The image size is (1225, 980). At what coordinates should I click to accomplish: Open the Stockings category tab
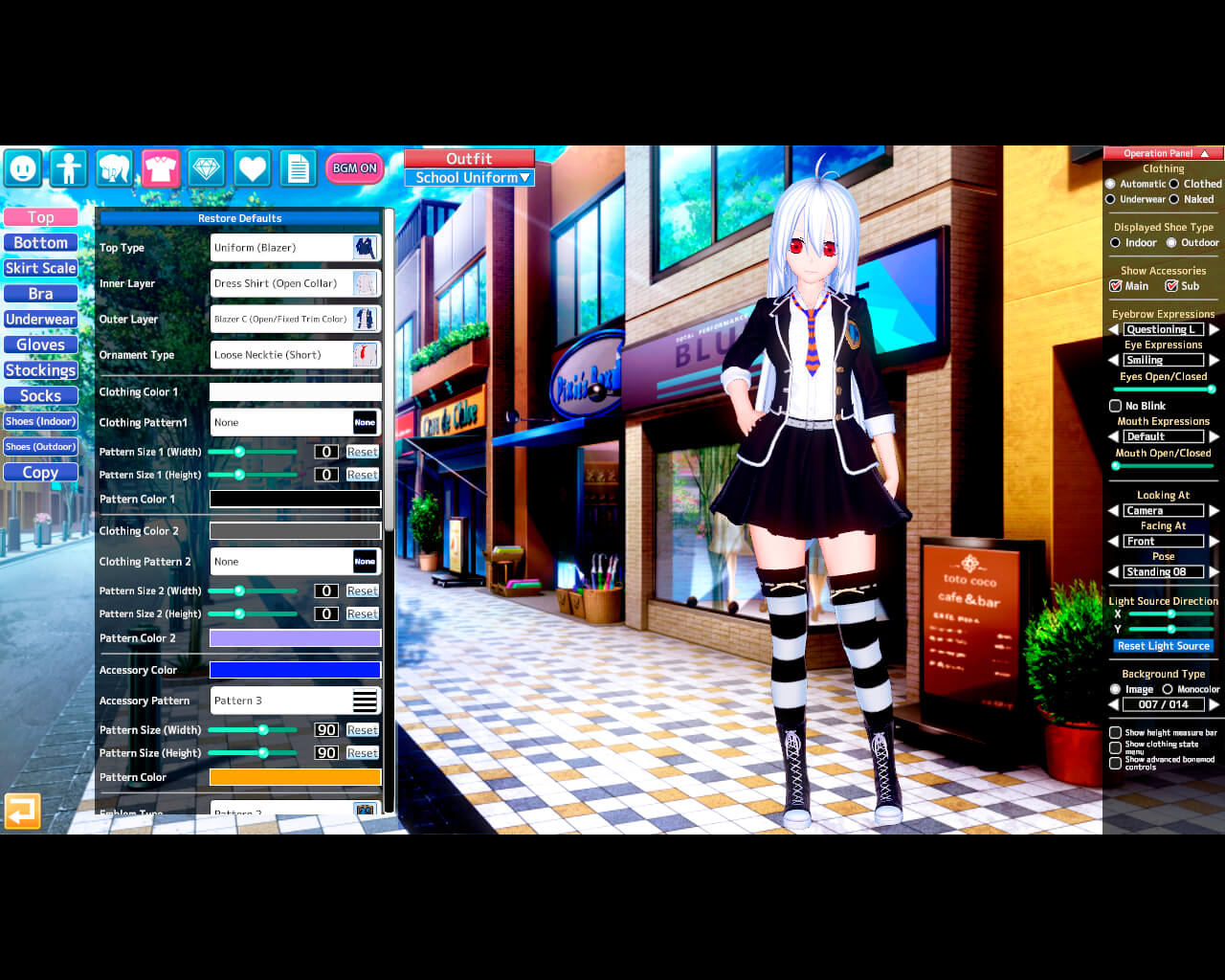pos(40,370)
